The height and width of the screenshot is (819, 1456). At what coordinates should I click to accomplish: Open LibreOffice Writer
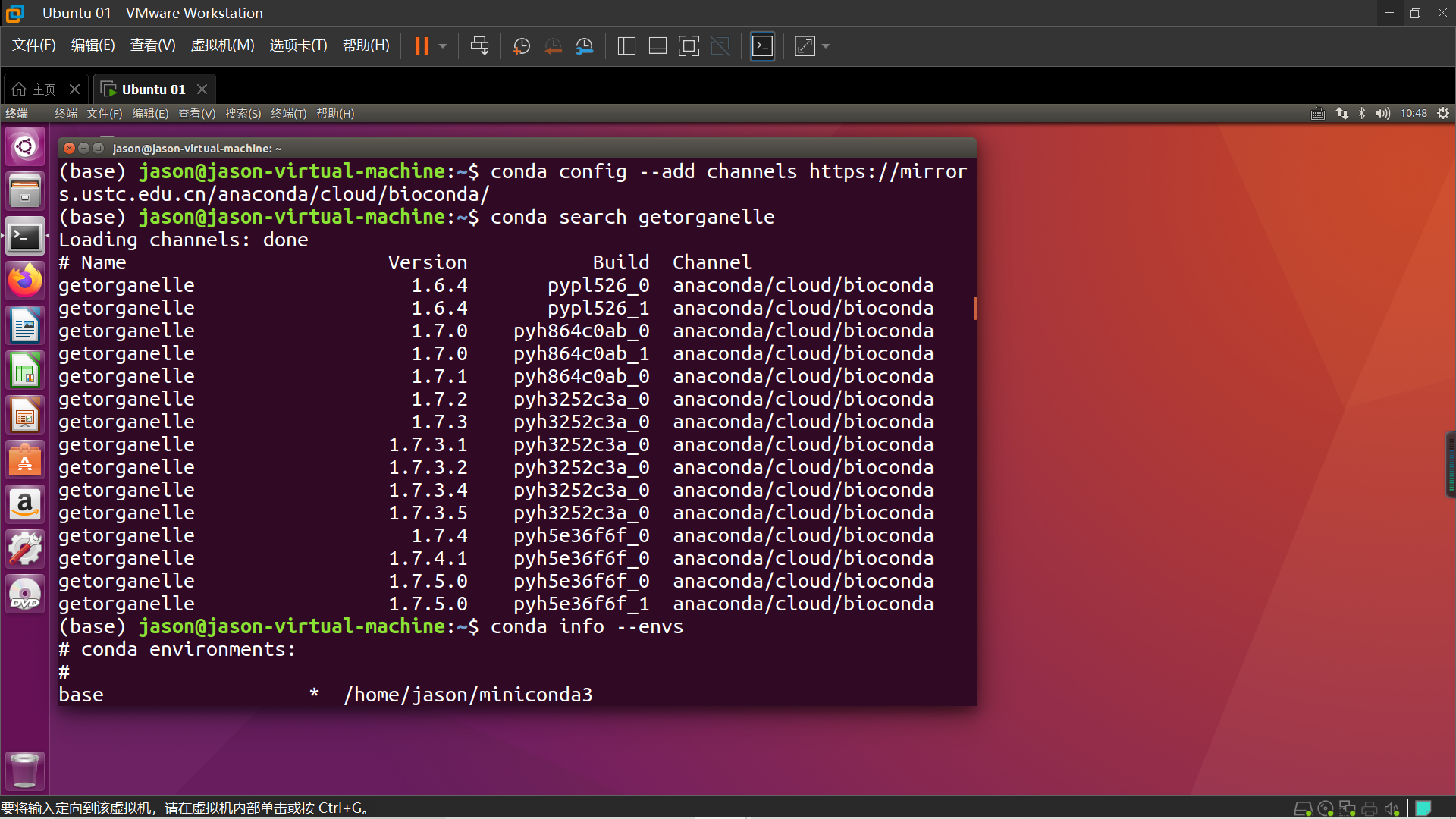click(x=25, y=326)
